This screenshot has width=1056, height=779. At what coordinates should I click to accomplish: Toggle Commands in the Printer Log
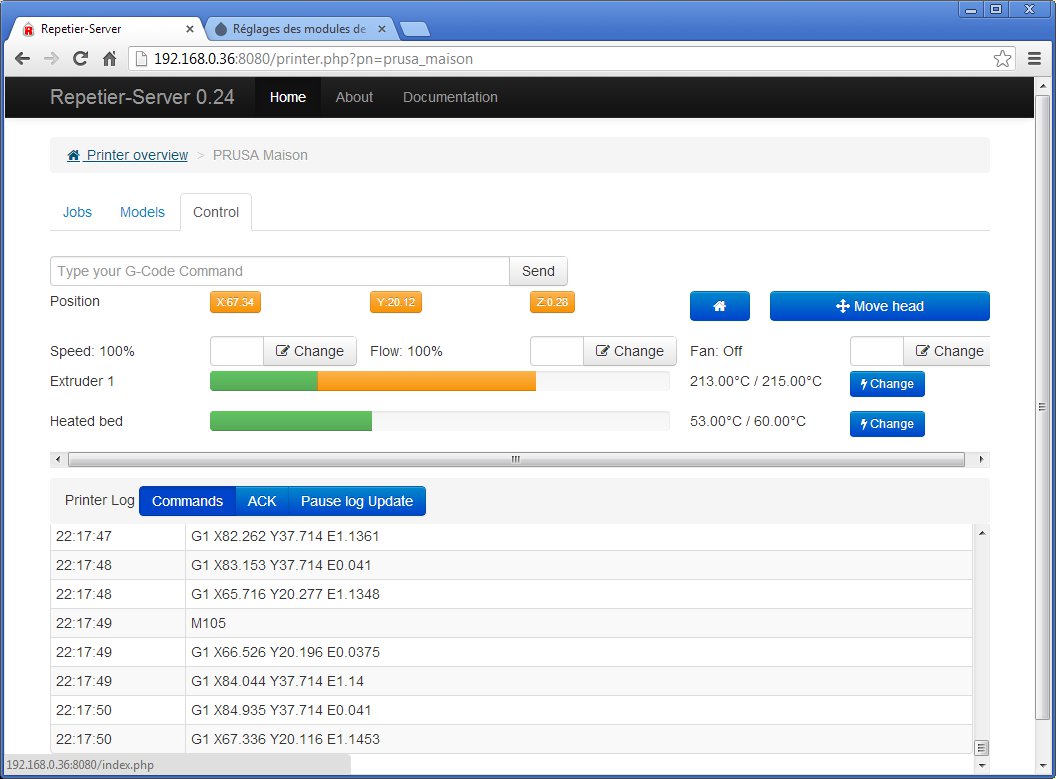tap(187, 500)
